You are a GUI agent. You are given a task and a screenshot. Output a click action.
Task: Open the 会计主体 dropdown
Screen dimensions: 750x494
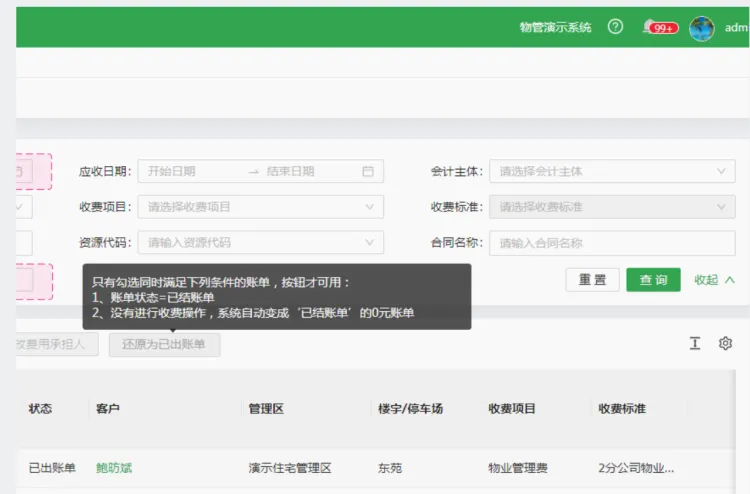612,171
